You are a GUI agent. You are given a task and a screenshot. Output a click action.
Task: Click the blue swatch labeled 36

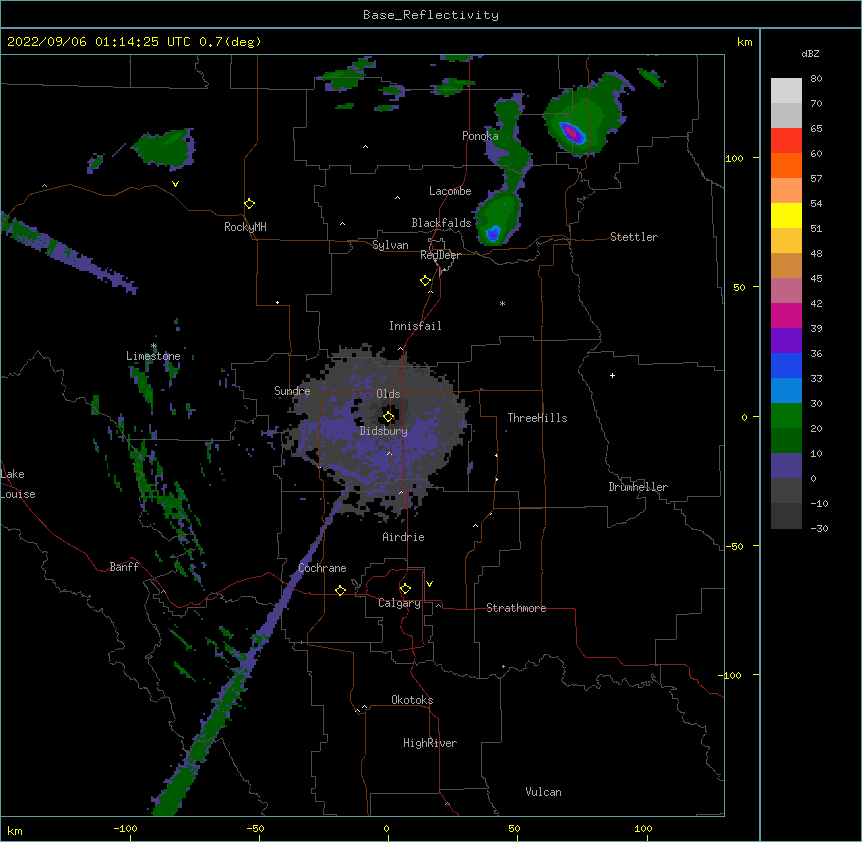(x=786, y=365)
